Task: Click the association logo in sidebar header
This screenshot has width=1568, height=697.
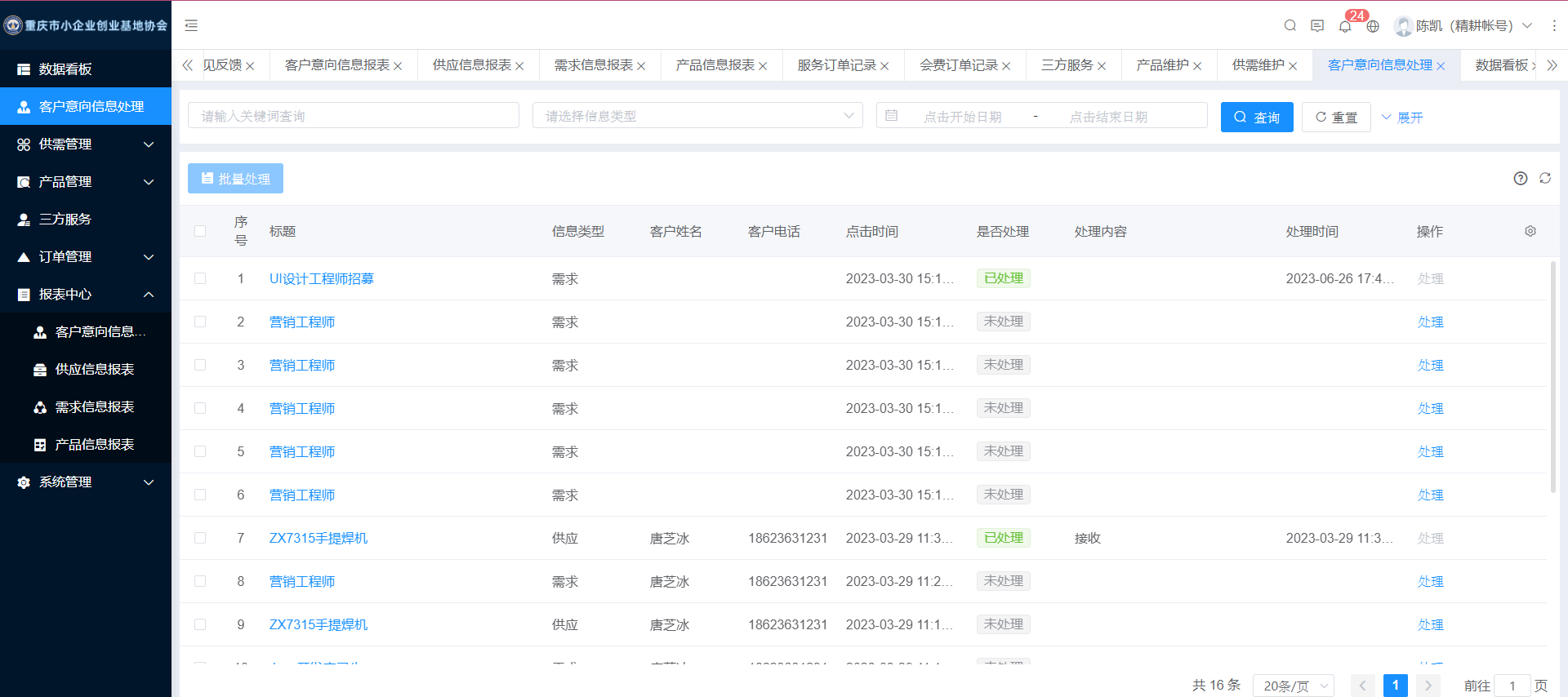Action: click(x=12, y=25)
